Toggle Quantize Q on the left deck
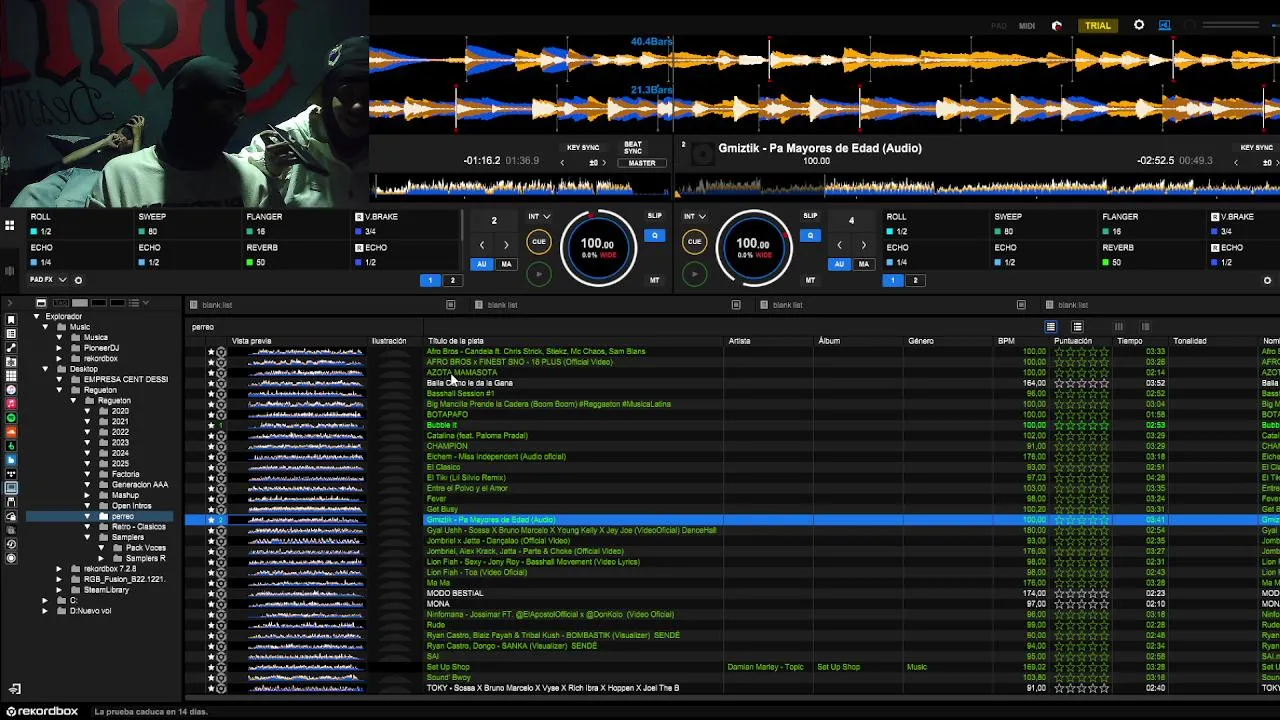 [655, 236]
